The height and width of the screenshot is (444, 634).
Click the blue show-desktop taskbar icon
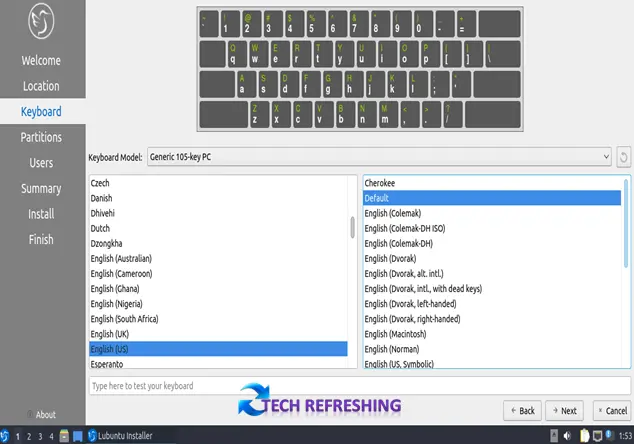coord(78,436)
